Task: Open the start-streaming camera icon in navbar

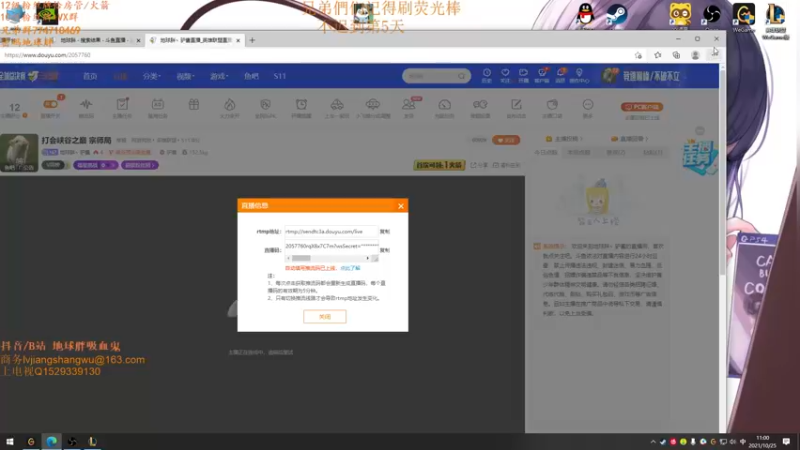Action: coord(523,75)
